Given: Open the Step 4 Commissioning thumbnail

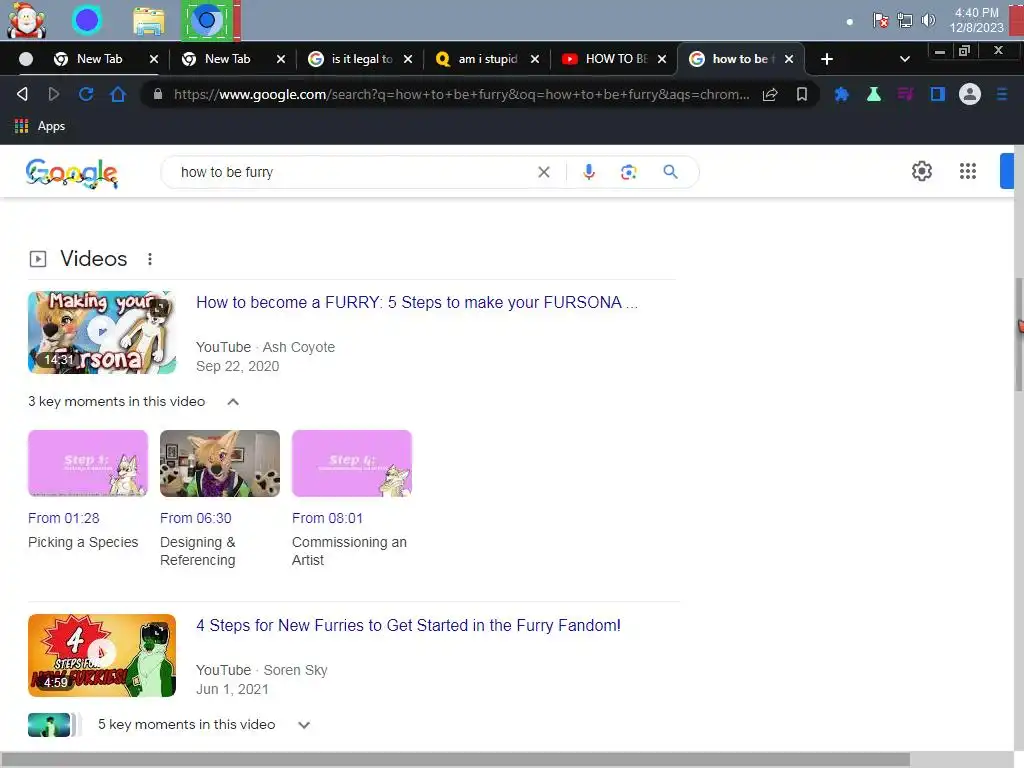Looking at the screenshot, I should click(352, 463).
